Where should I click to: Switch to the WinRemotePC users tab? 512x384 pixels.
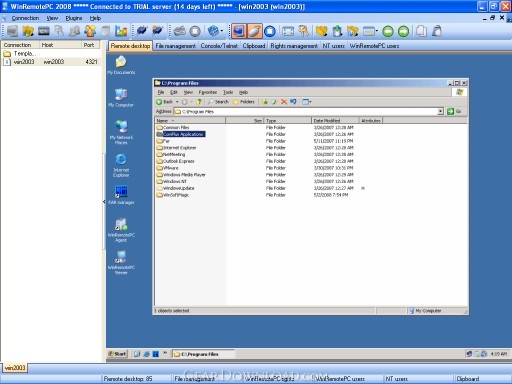coord(374,46)
